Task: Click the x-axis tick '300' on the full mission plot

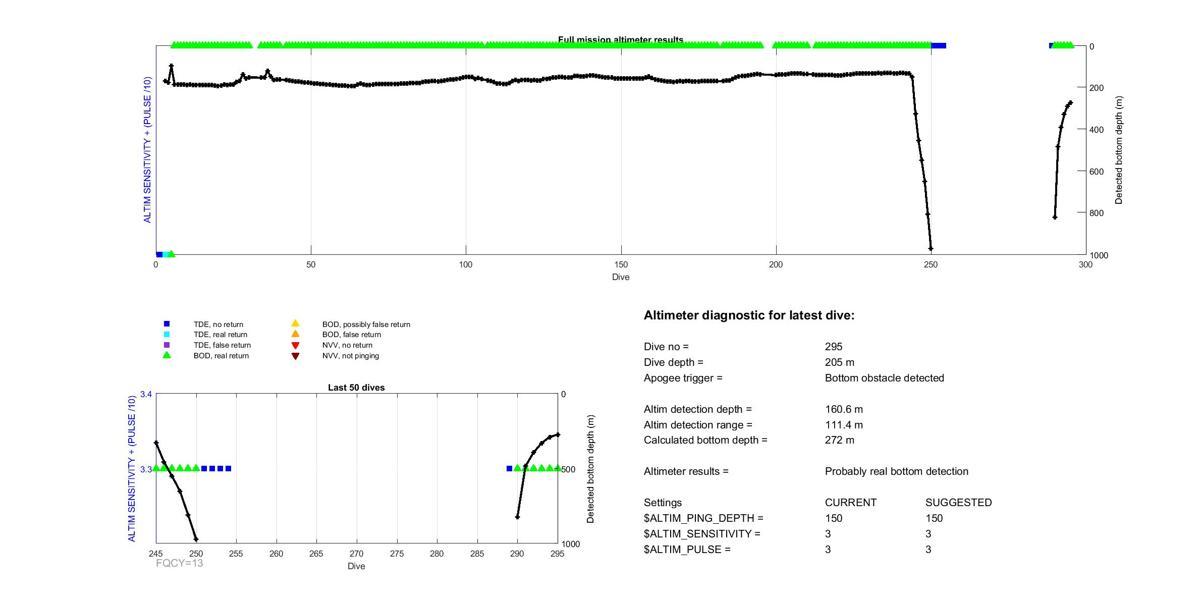Action: coord(1086,264)
